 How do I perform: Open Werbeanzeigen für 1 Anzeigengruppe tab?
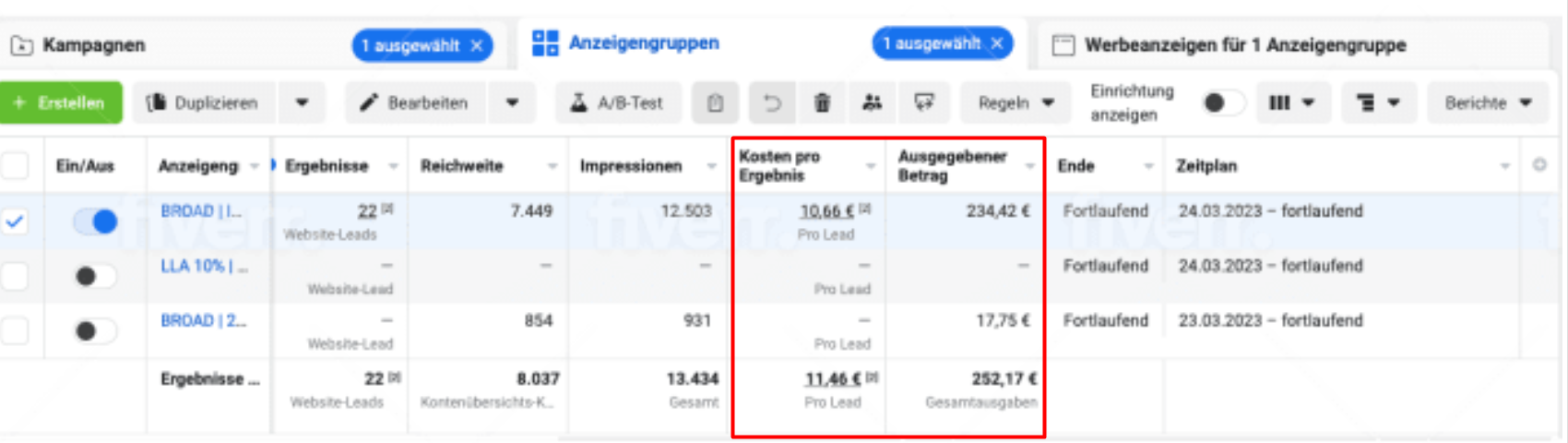[1243, 45]
